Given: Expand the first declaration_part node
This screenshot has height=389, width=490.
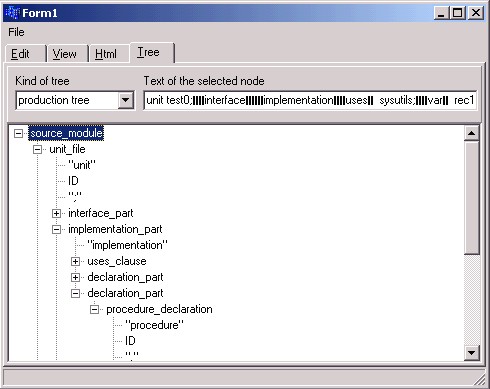Looking at the screenshot, I should click(75, 277).
